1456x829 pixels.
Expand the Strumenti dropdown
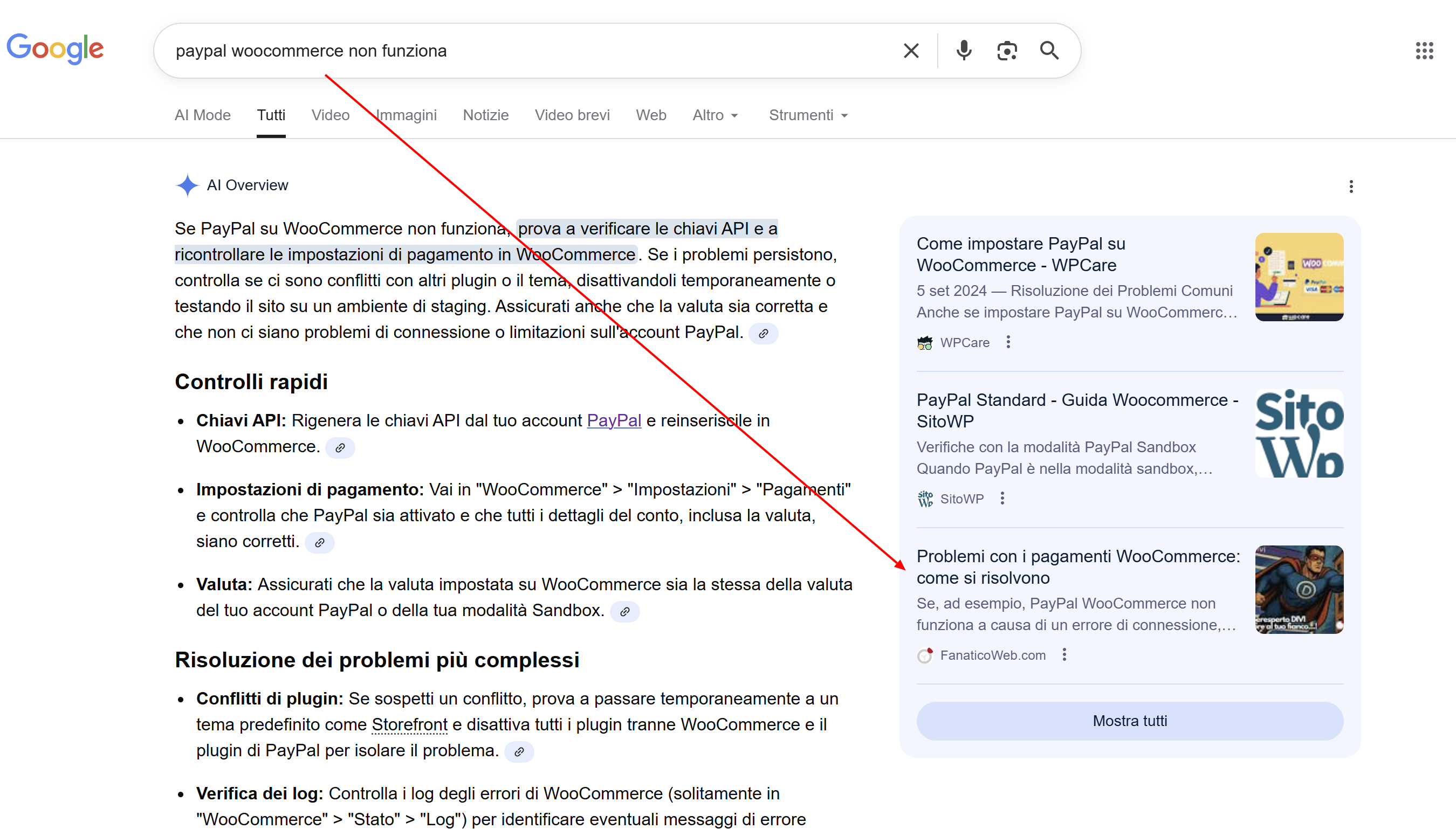click(808, 115)
